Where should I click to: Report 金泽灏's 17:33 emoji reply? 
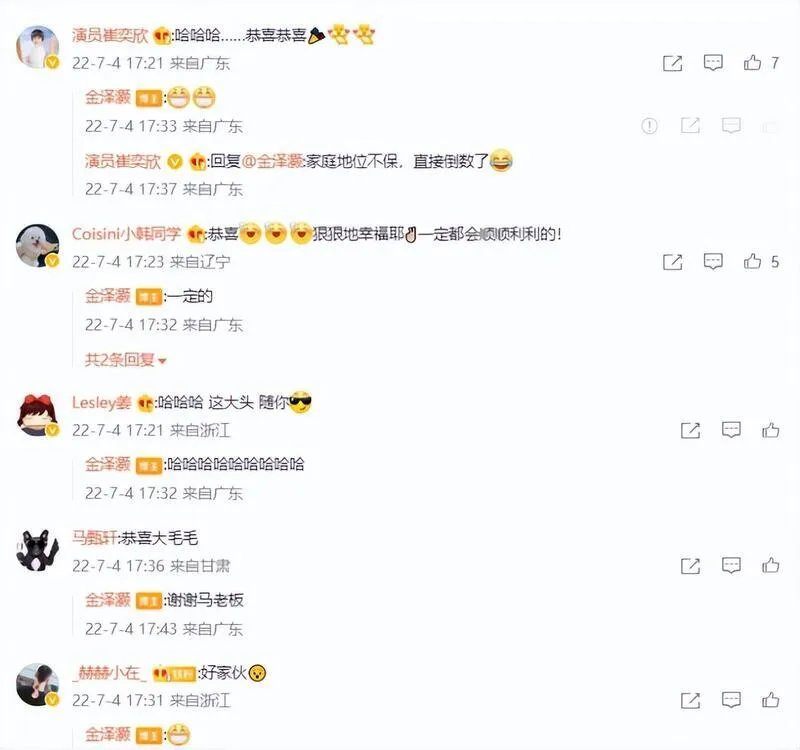click(x=649, y=126)
